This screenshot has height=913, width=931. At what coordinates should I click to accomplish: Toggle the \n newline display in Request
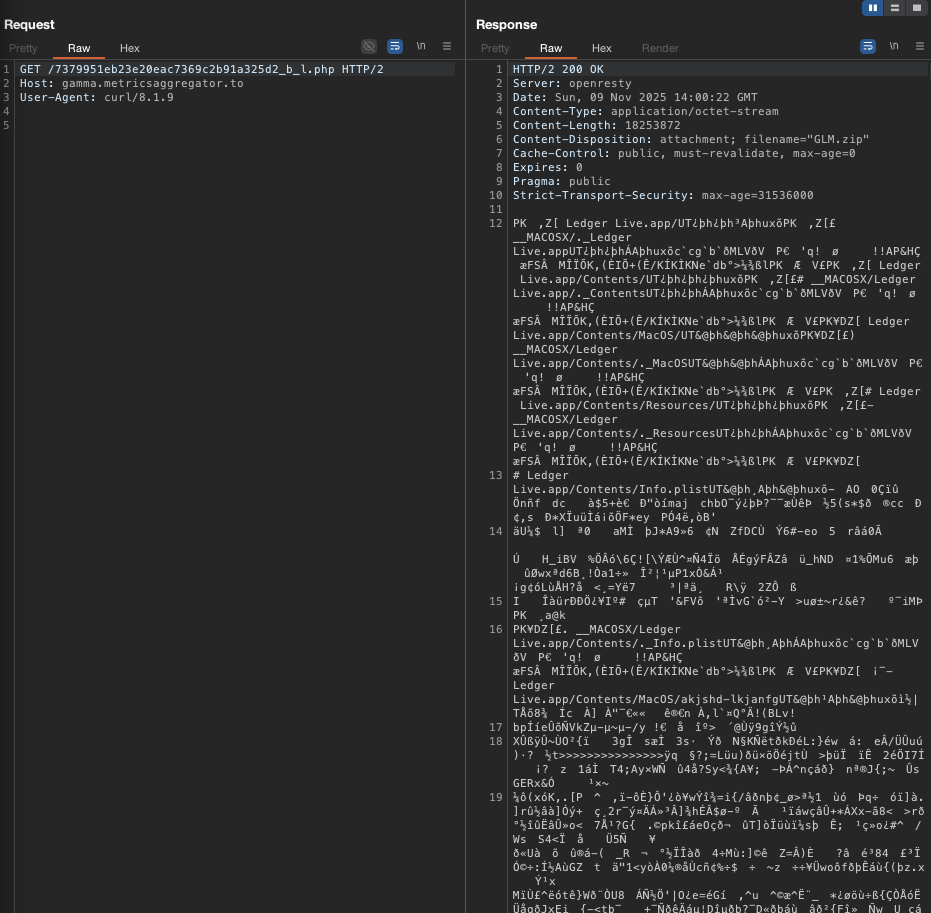coord(421,46)
